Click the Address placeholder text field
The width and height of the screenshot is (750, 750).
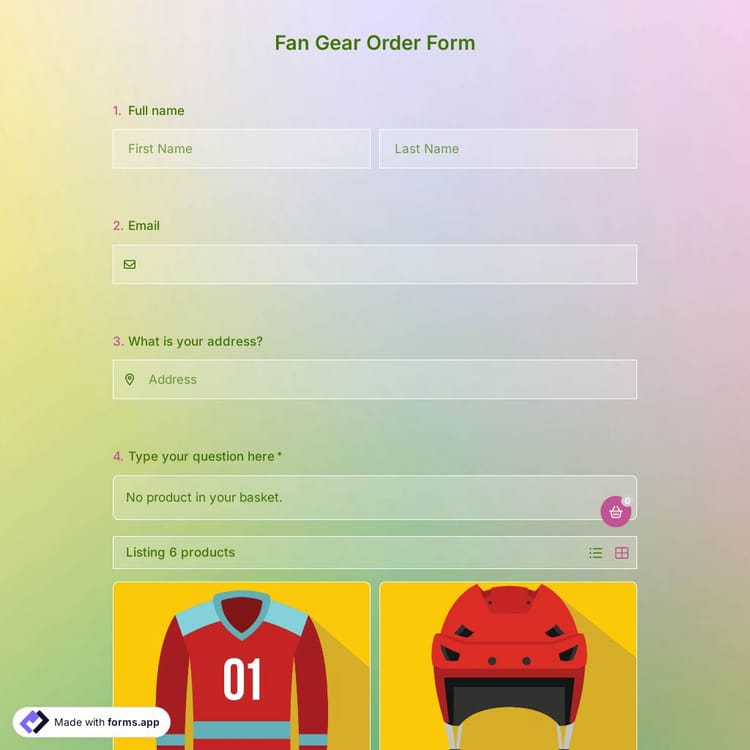tap(375, 379)
